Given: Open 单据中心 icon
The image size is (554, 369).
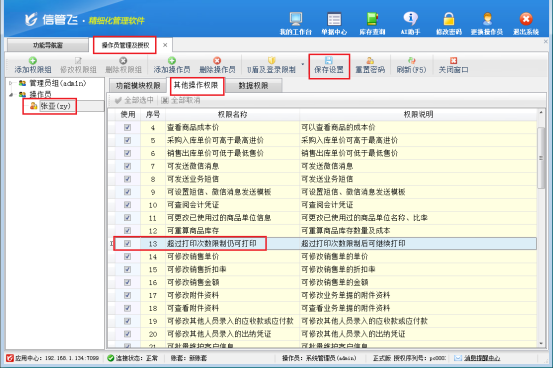Looking at the screenshot, I should [334, 23].
